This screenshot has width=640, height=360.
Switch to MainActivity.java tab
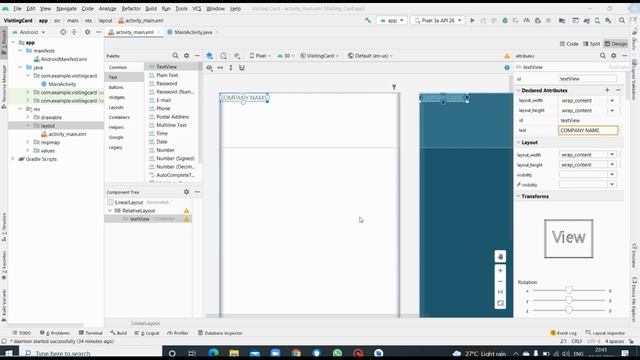[x=193, y=32]
